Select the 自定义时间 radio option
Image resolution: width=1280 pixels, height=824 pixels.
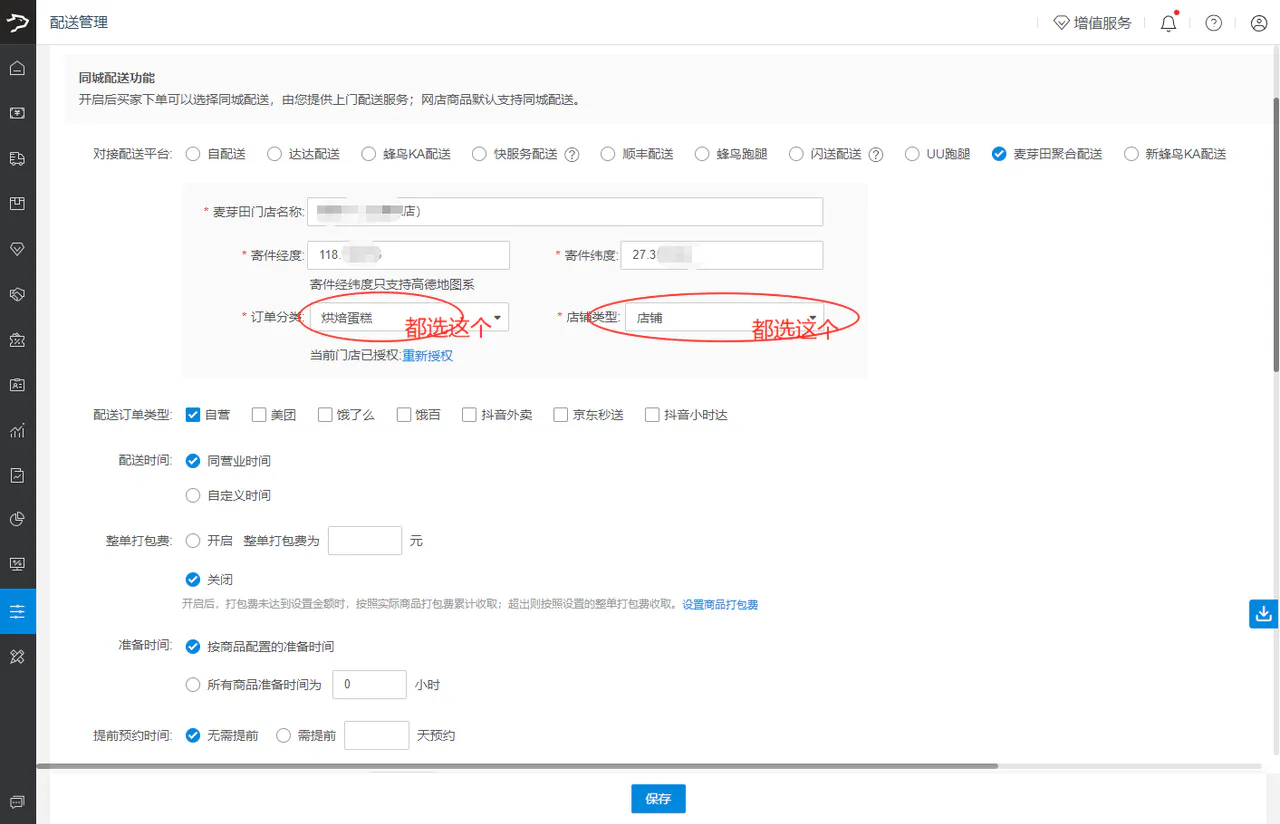point(194,495)
